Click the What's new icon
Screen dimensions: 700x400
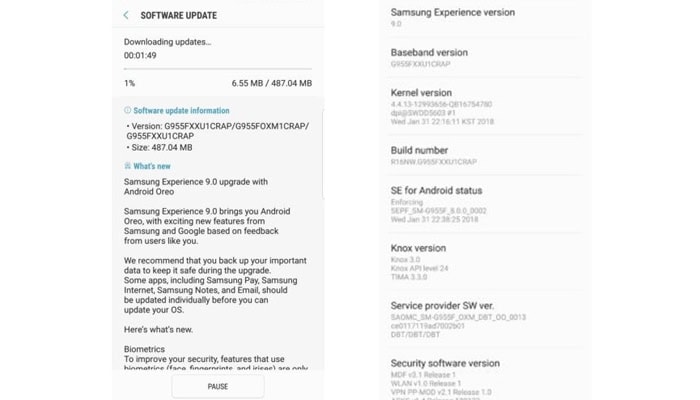128,166
